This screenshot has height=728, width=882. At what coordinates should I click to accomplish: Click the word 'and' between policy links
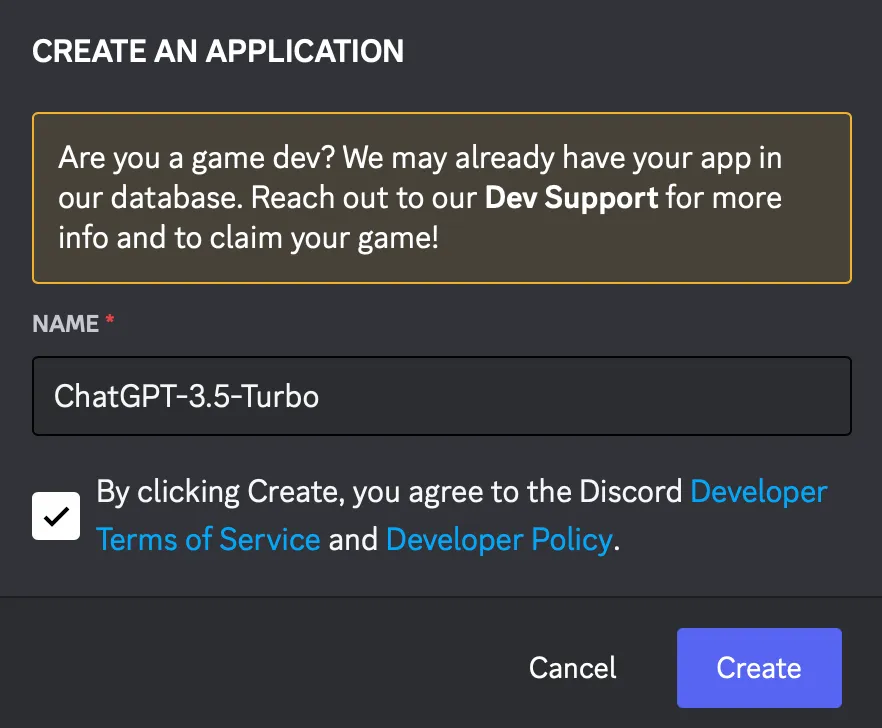353,540
